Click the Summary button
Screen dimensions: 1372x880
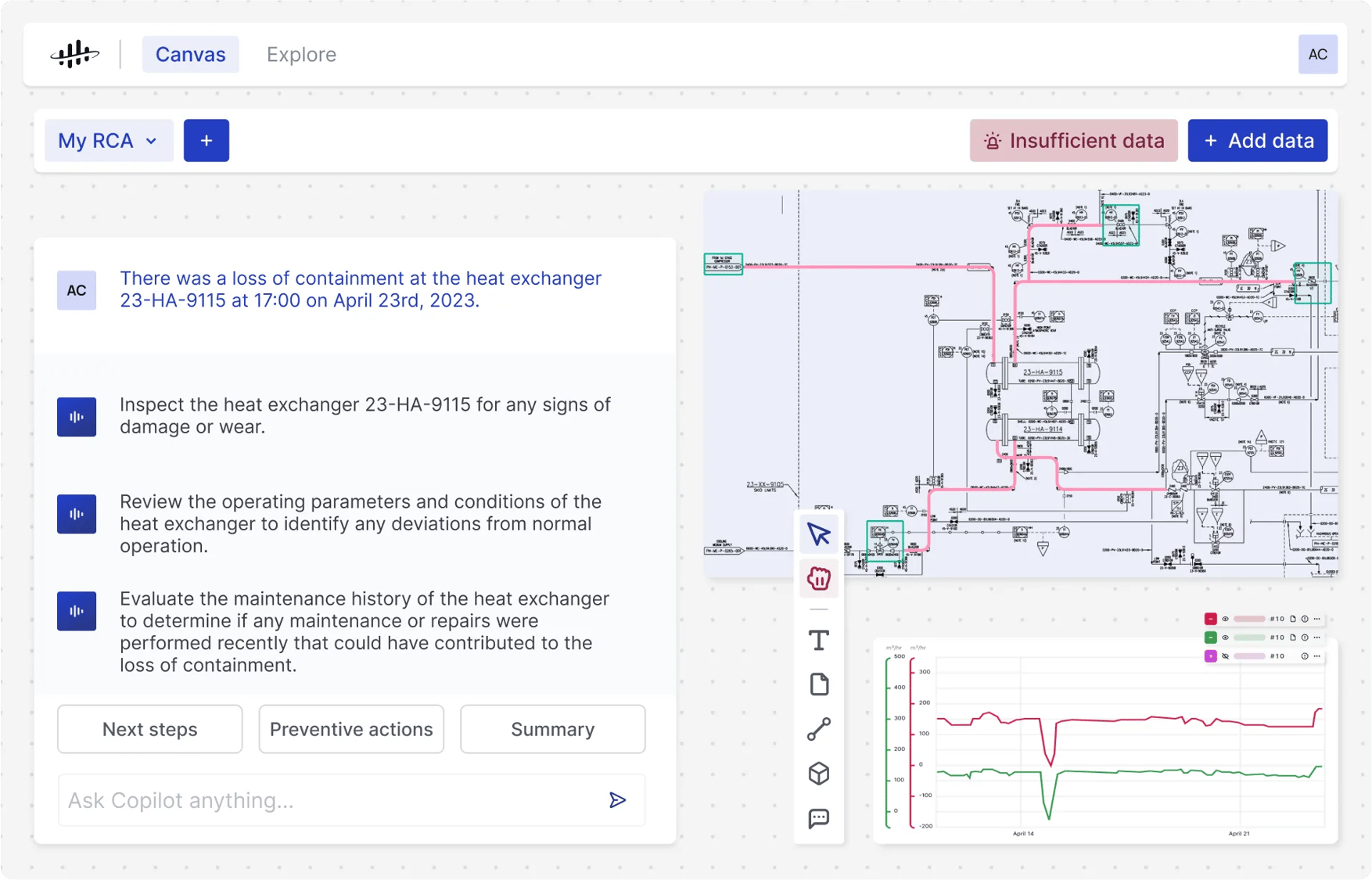click(553, 729)
